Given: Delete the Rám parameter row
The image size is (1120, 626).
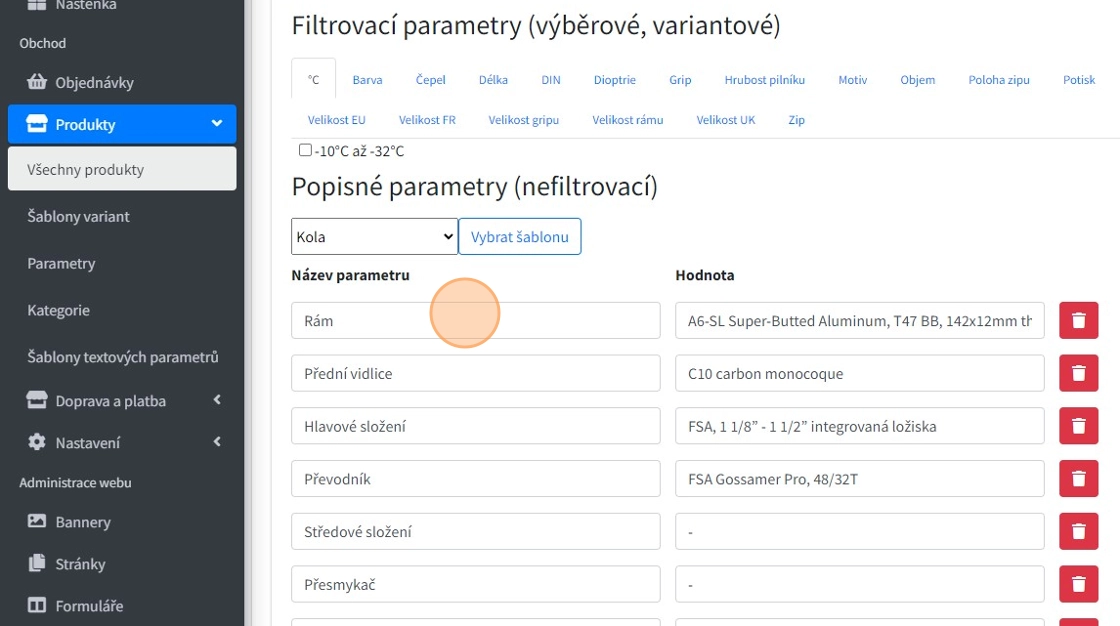Looking at the screenshot, I should click(1078, 321).
